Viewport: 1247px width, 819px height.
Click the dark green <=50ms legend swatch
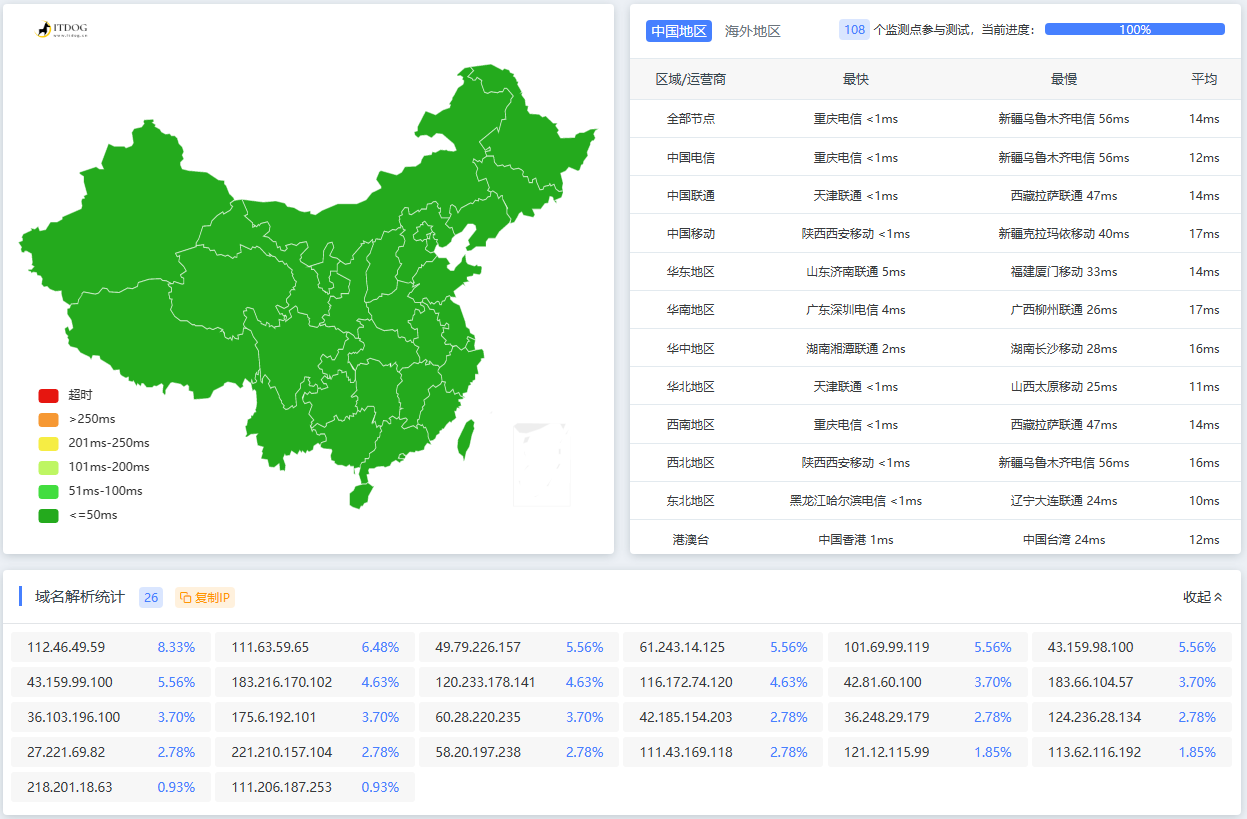click(49, 516)
